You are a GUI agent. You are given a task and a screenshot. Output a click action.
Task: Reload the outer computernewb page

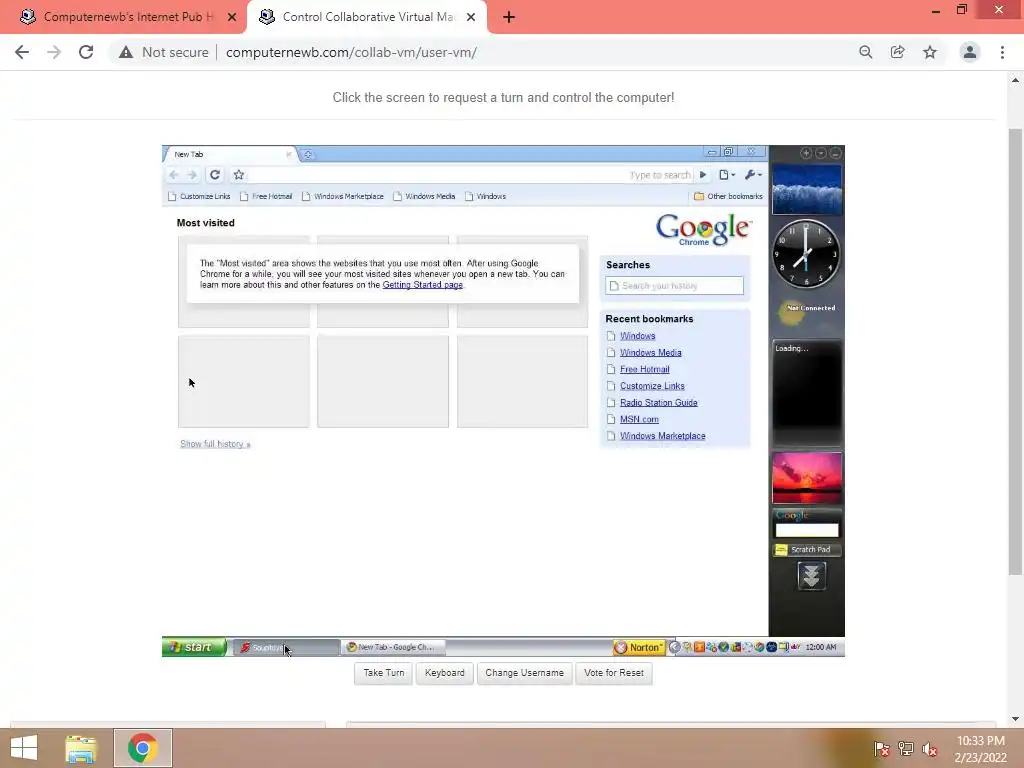(86, 52)
